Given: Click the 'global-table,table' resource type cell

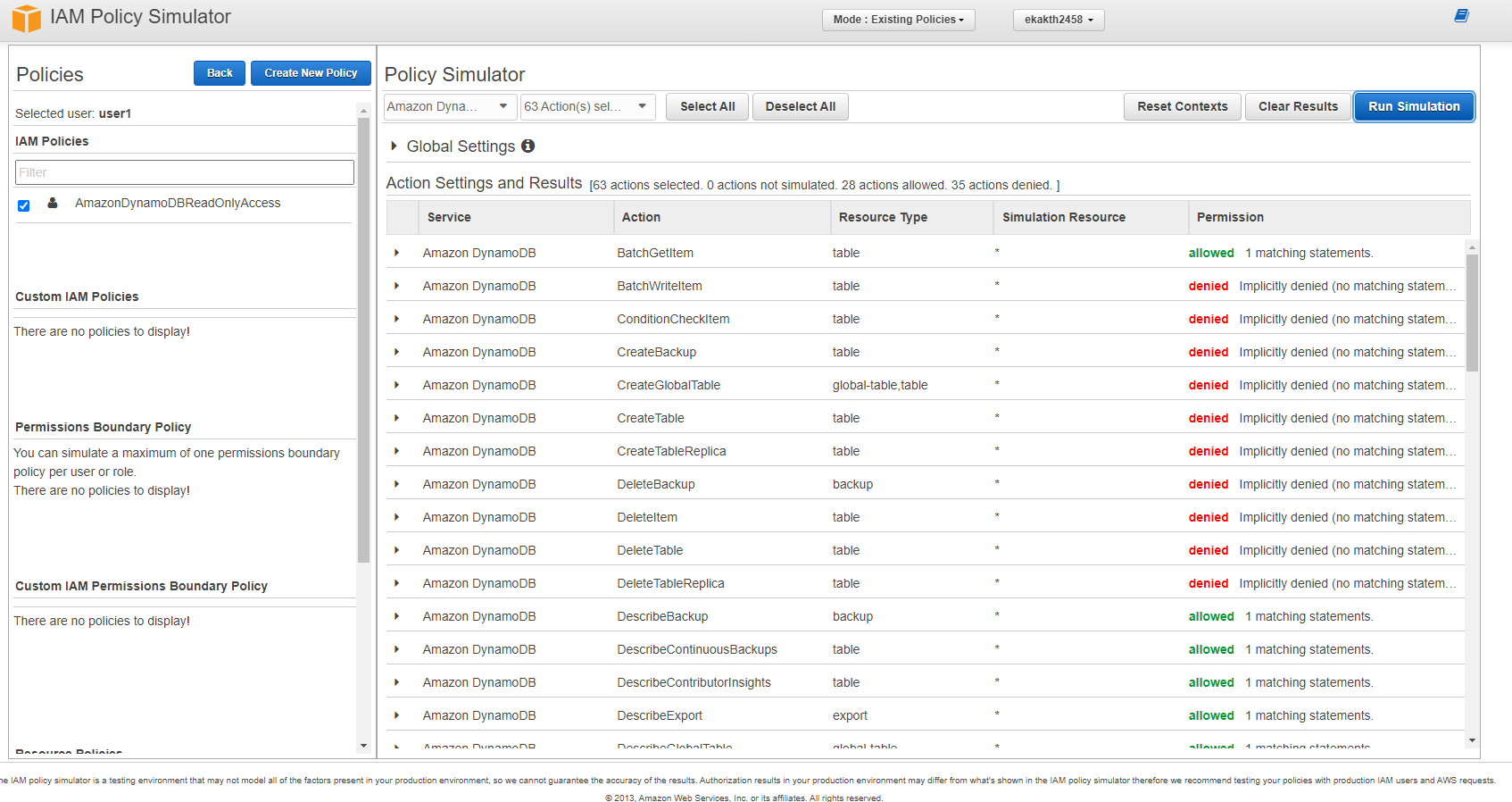Looking at the screenshot, I should [880, 385].
